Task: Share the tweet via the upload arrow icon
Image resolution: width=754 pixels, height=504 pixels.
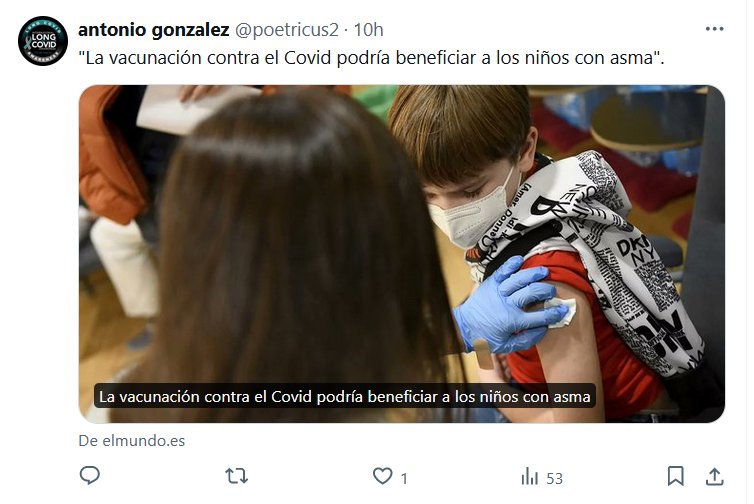Action: 715,476
